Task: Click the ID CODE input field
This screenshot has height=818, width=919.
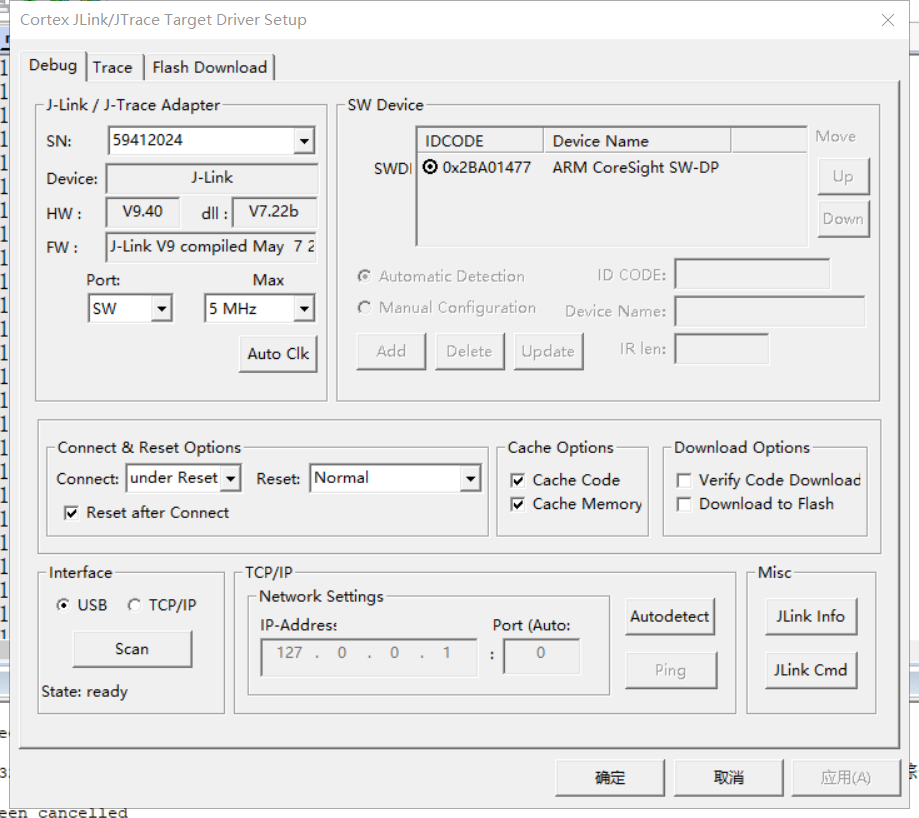Action: [x=752, y=274]
